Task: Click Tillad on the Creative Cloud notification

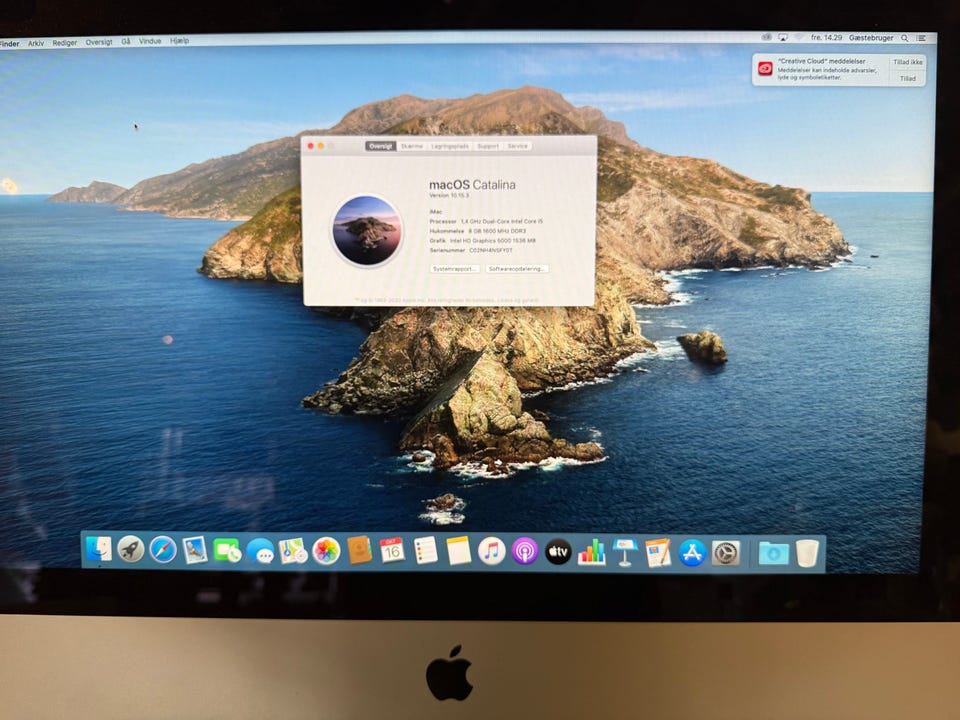Action: (907, 78)
